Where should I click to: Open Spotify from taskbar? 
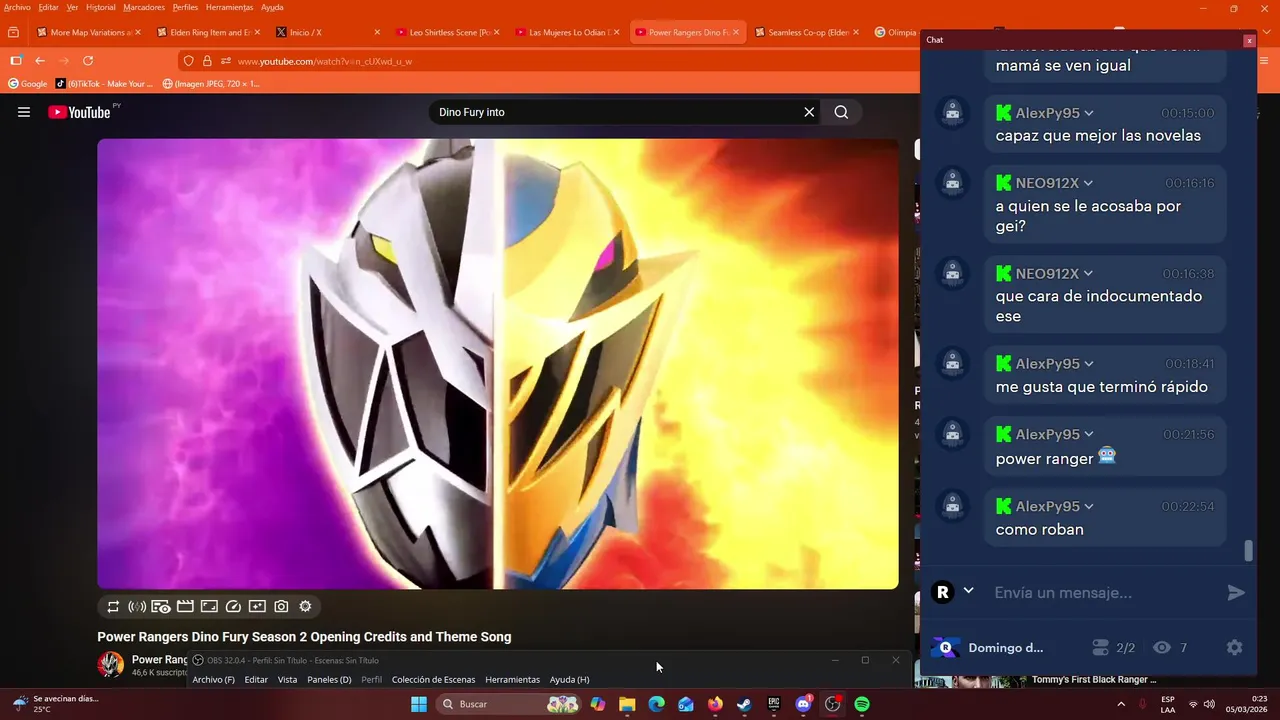[862, 704]
